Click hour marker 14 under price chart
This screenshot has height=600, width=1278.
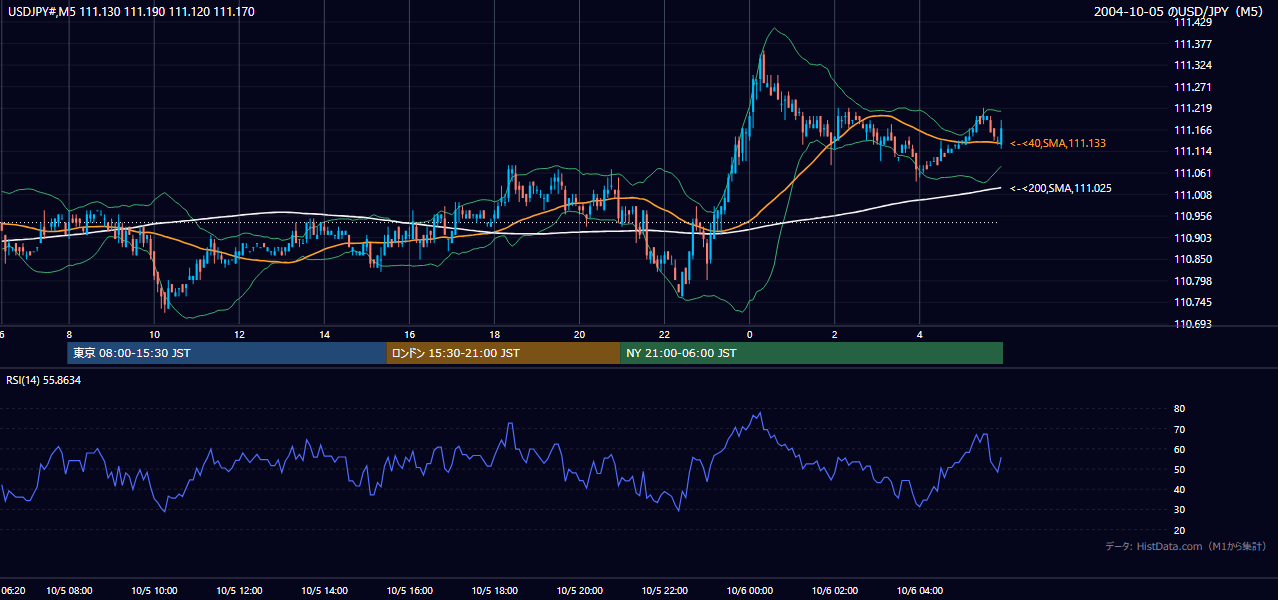[324, 334]
